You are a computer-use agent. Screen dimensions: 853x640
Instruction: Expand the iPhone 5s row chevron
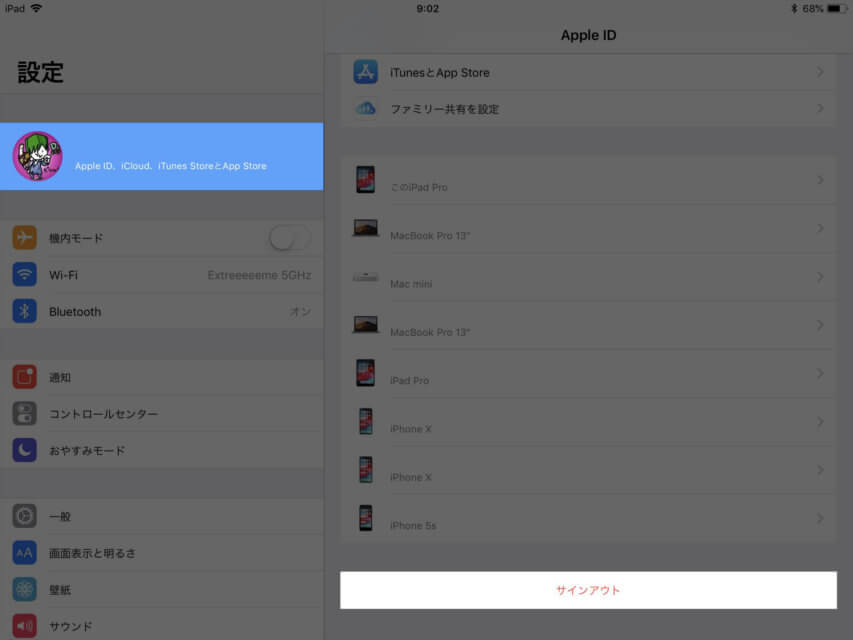(820, 519)
